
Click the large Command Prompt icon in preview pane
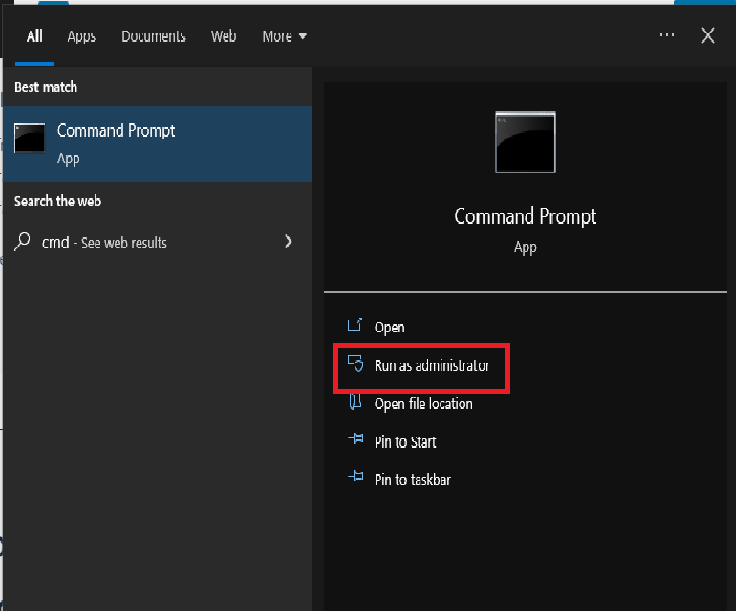525,142
